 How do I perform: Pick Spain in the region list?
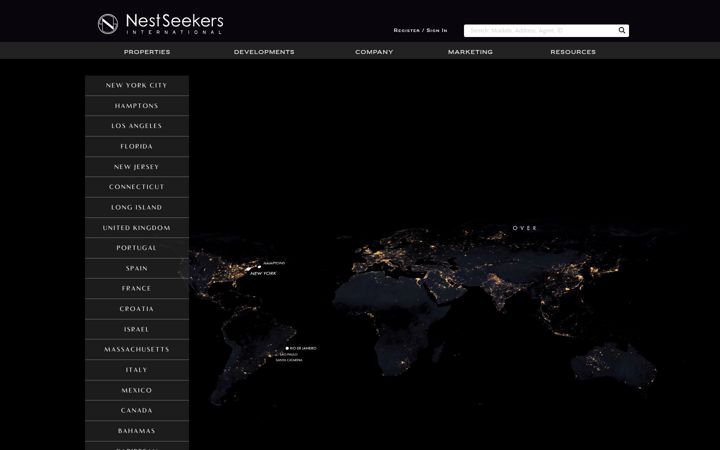pyautogui.click(x=137, y=268)
